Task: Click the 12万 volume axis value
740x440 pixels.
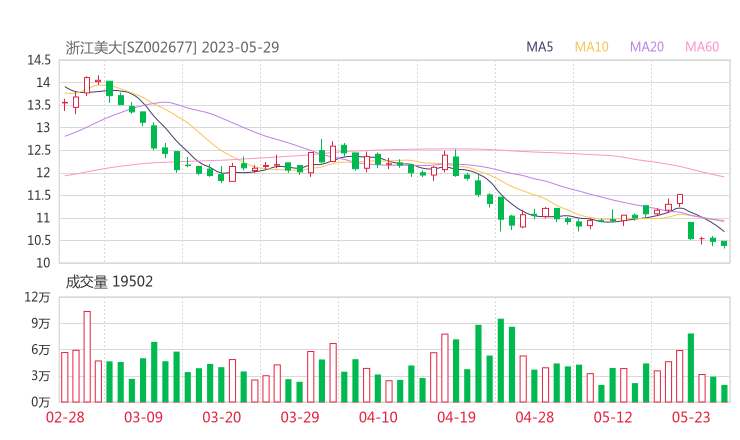Action: pyautogui.click(x=37, y=297)
